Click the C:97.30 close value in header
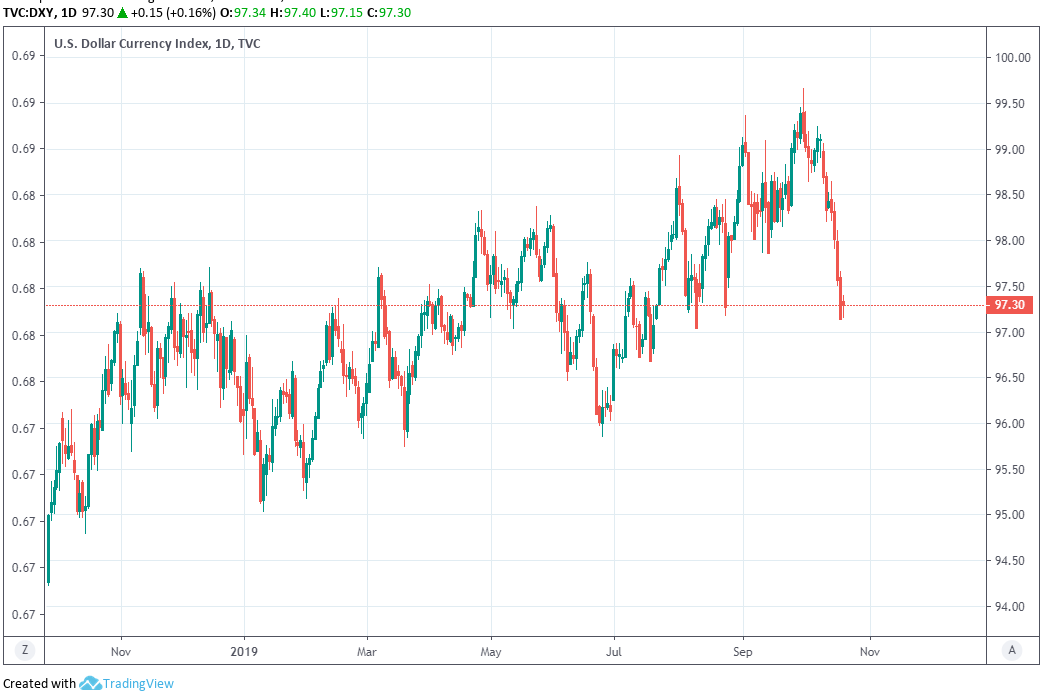1043x694 pixels. click(385, 12)
